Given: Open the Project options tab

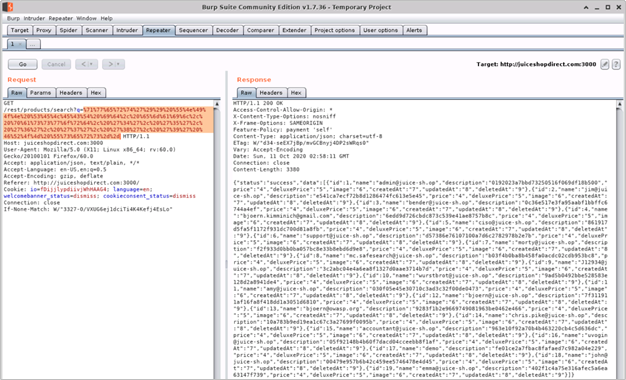Looking at the screenshot, I should coord(335,30).
